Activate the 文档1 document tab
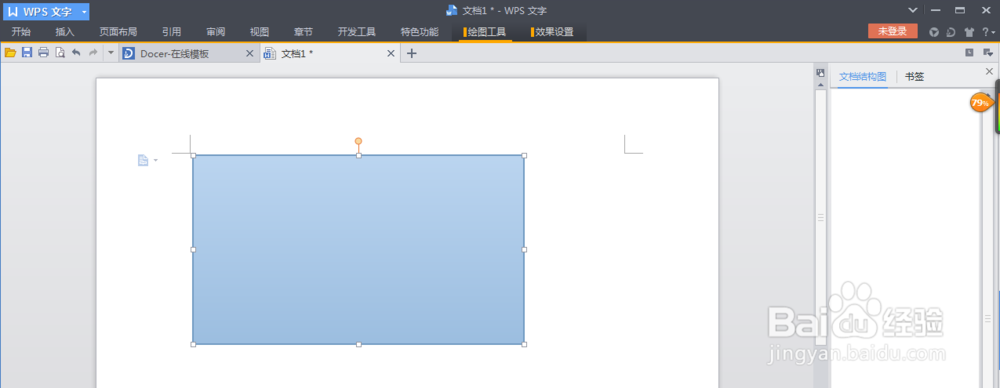The height and width of the screenshot is (388, 1000). click(297, 54)
